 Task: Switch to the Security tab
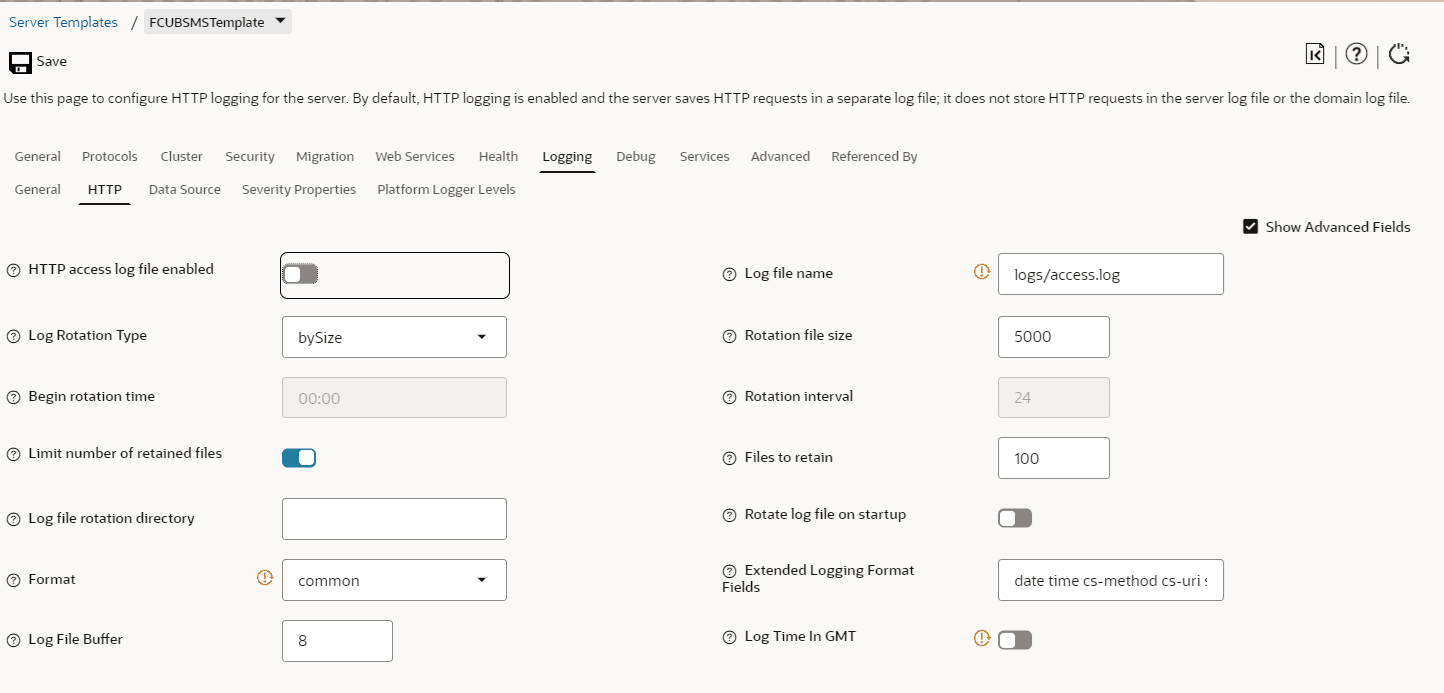click(x=250, y=157)
